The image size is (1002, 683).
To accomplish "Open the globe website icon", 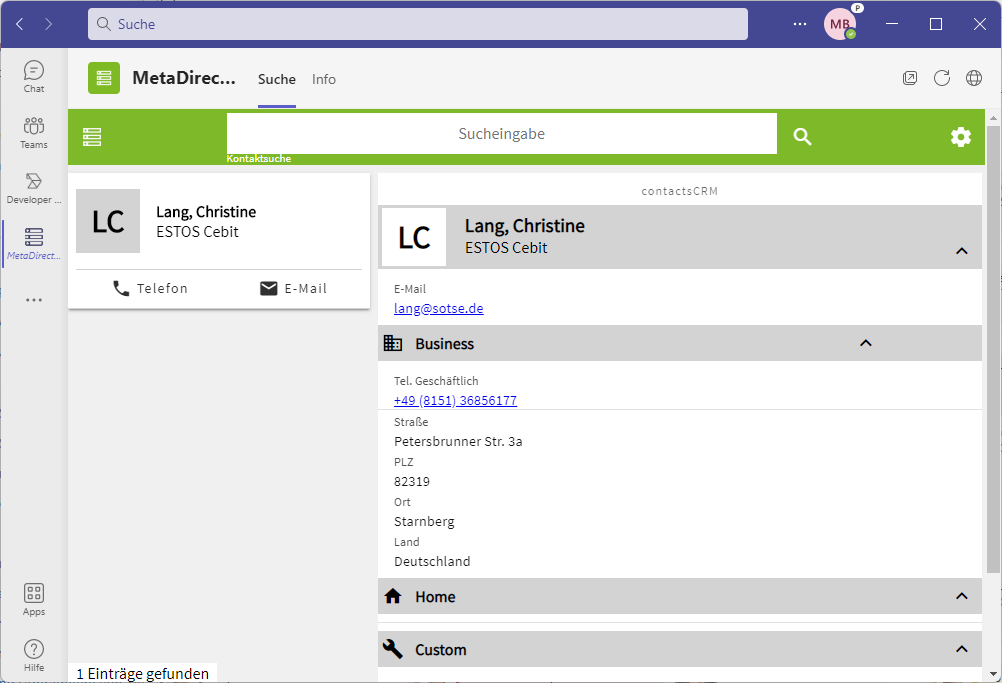I will [973, 78].
